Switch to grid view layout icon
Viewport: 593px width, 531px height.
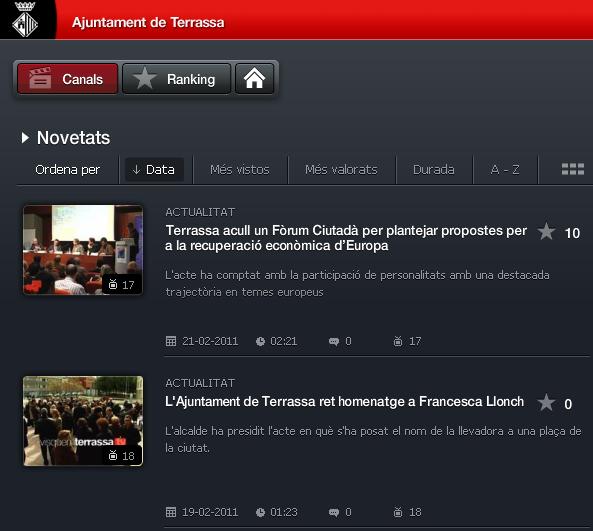pyautogui.click(x=573, y=169)
